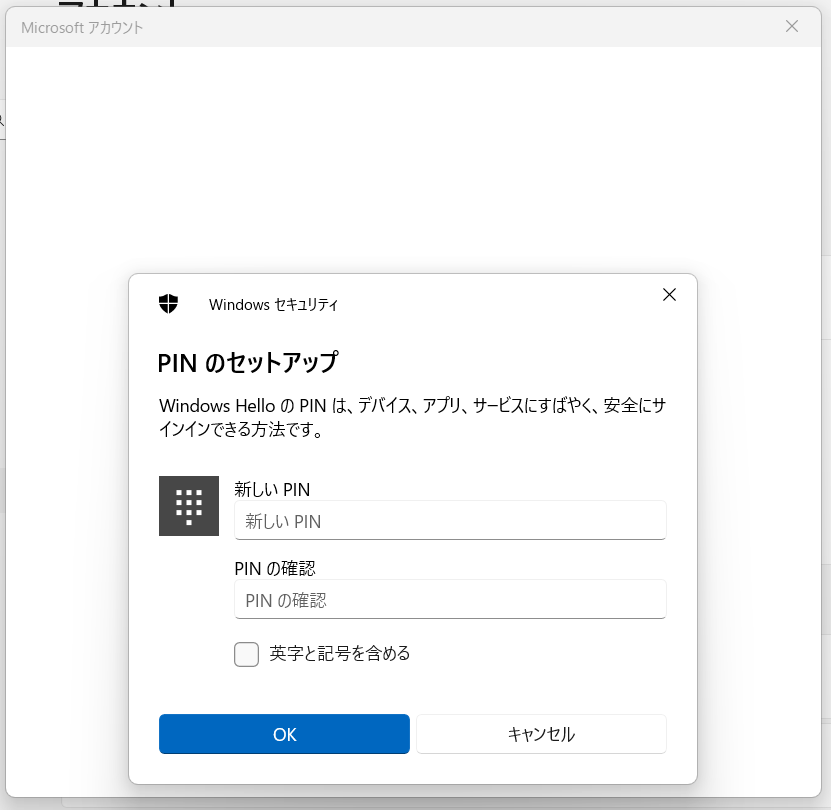Click the blank white area above the PIN dialog
The height and width of the screenshot is (810, 831).
click(412, 160)
